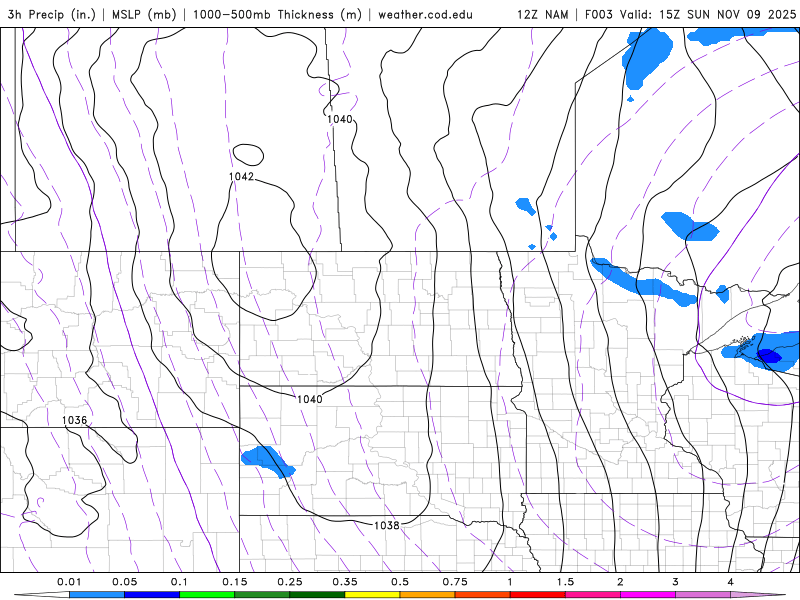Select the 1040 isobar label above the 1042 label

click(340, 119)
